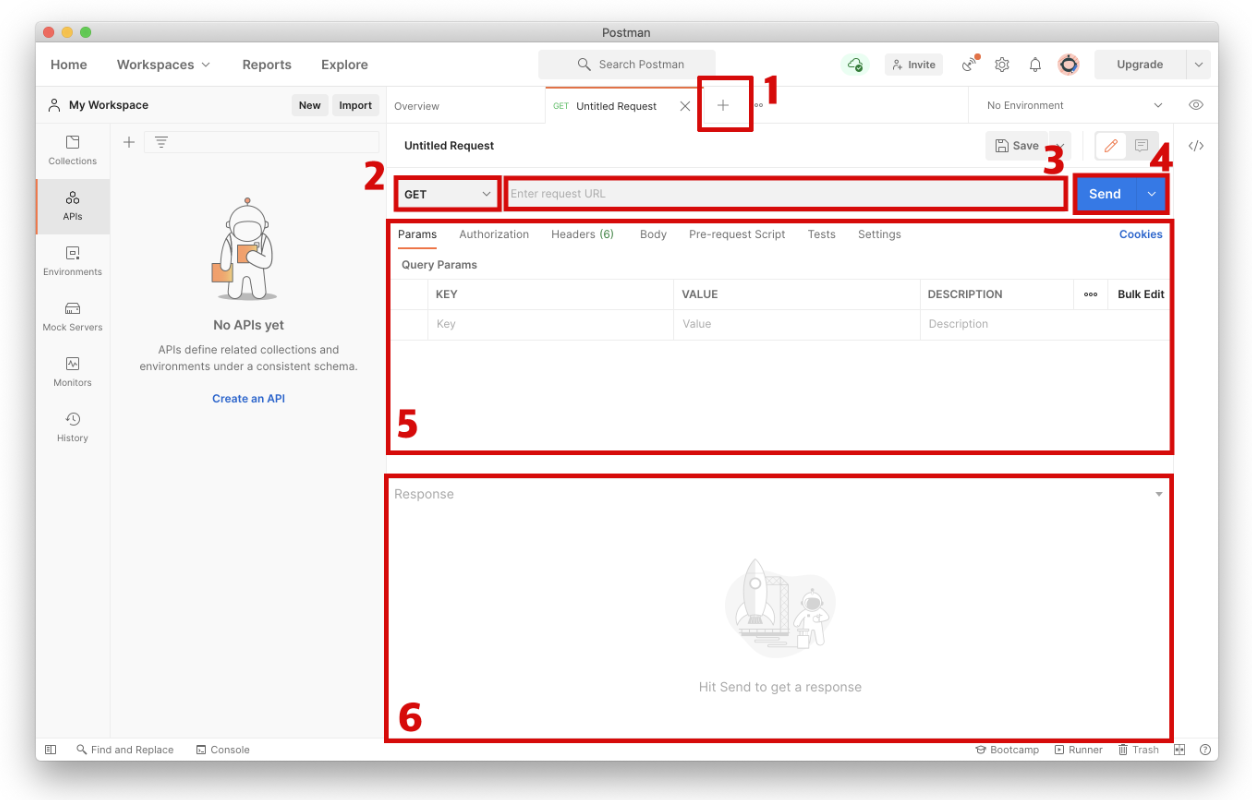Open the APIs sidebar section

pos(72,206)
